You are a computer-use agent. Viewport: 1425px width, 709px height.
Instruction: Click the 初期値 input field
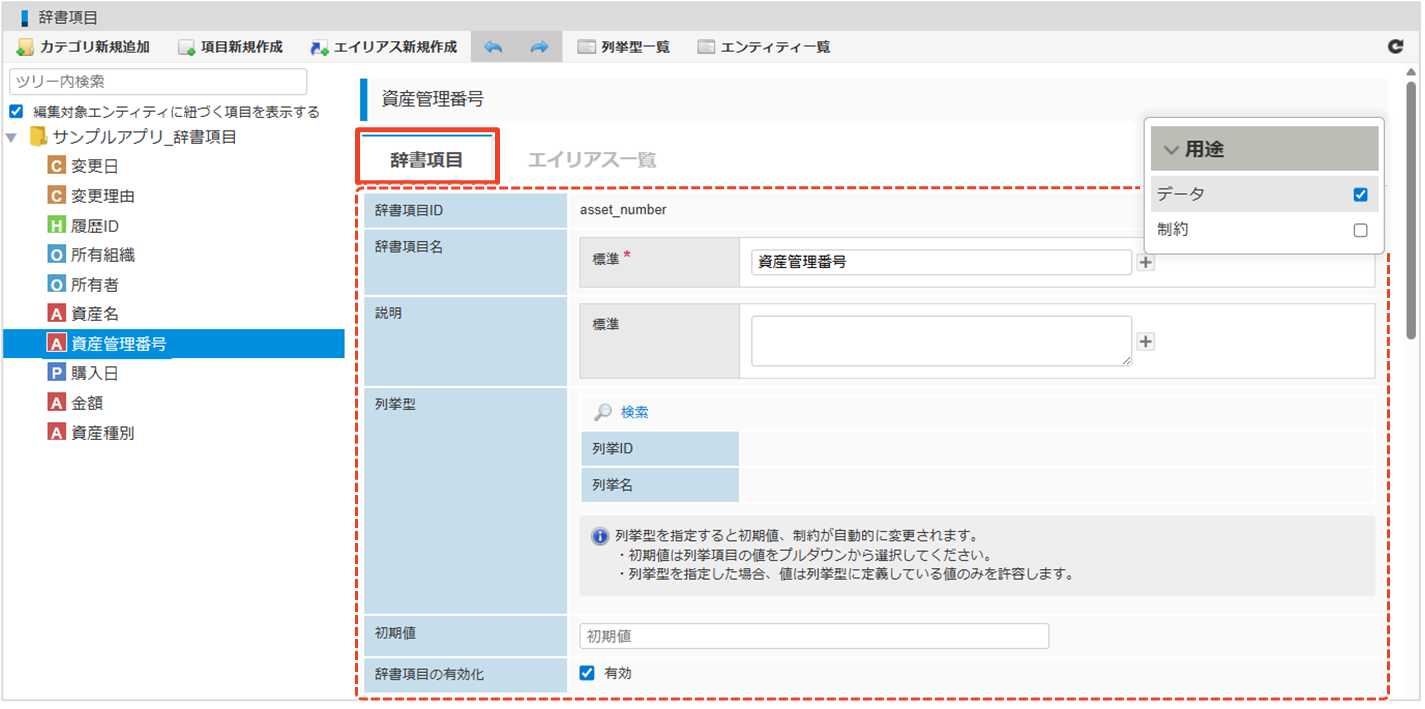click(814, 636)
